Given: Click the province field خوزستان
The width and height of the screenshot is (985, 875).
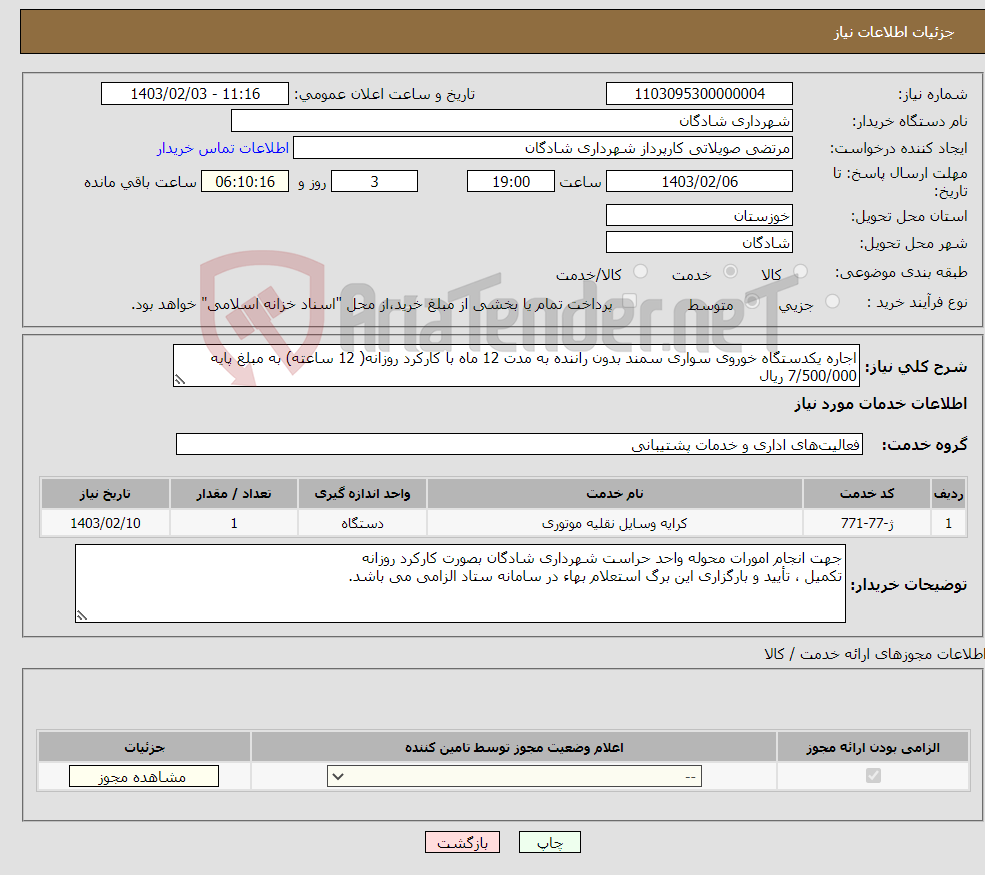Looking at the screenshot, I should 699,215.
